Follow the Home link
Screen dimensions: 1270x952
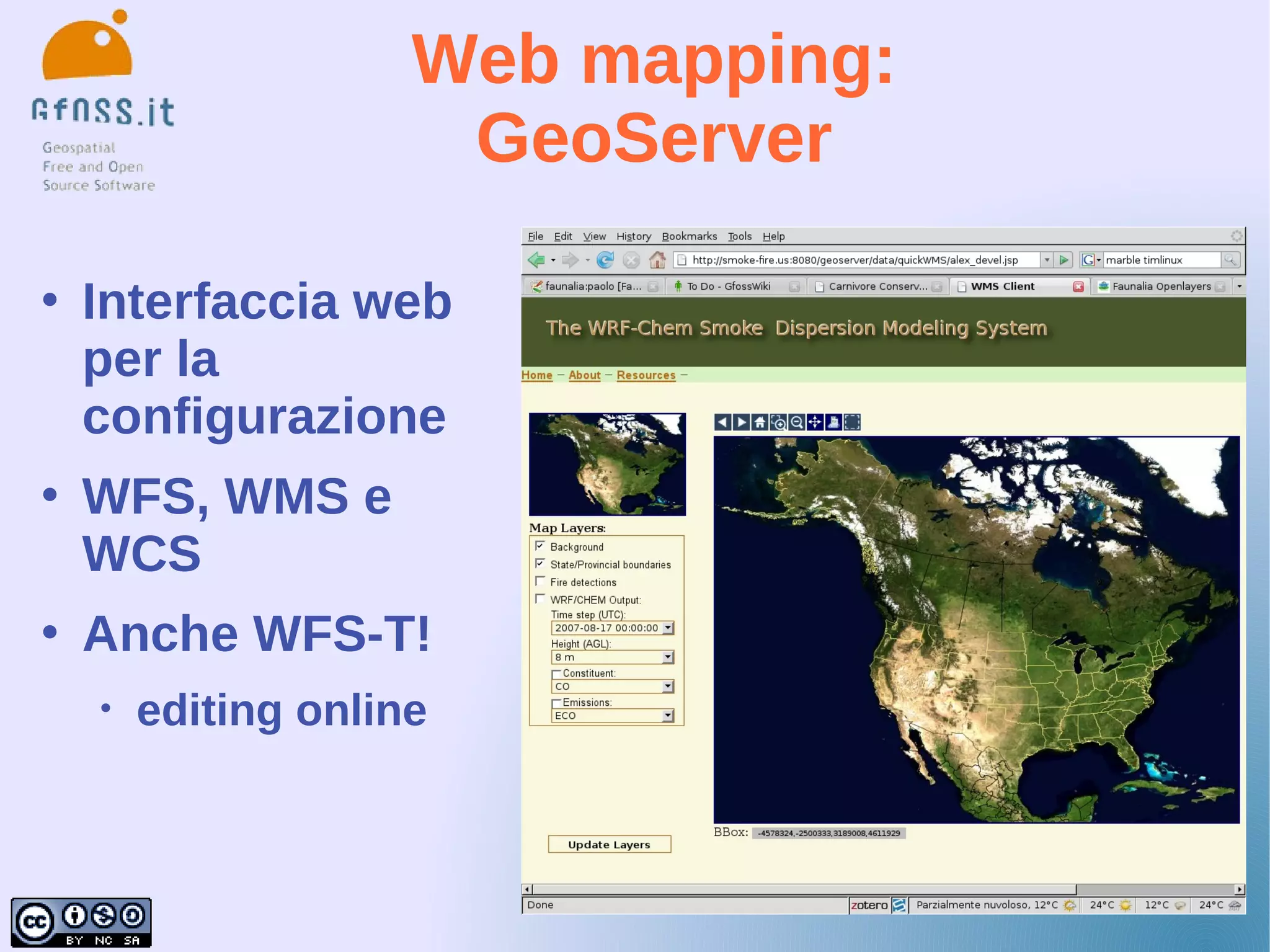[536, 375]
